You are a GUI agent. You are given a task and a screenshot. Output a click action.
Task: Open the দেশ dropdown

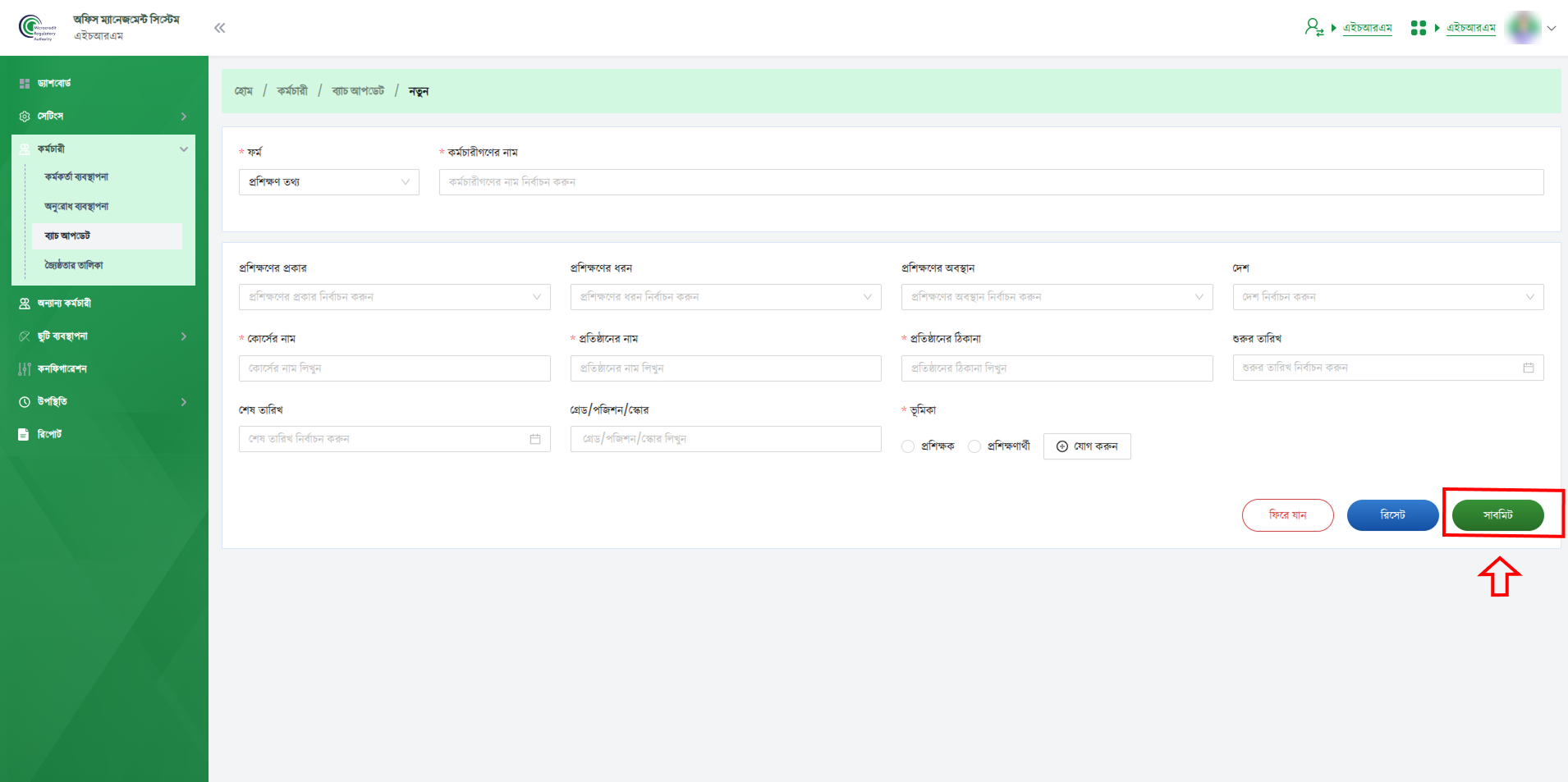(1388, 297)
